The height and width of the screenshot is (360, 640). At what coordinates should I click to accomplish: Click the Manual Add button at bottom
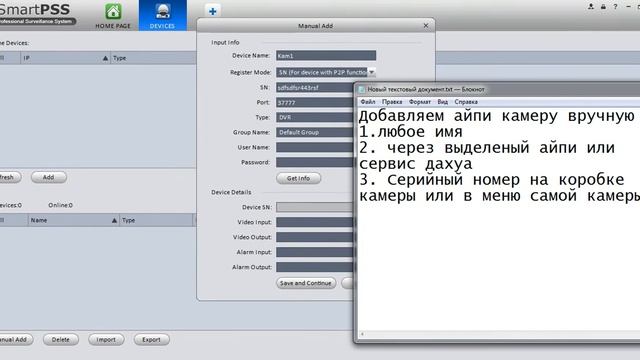pos(15,339)
